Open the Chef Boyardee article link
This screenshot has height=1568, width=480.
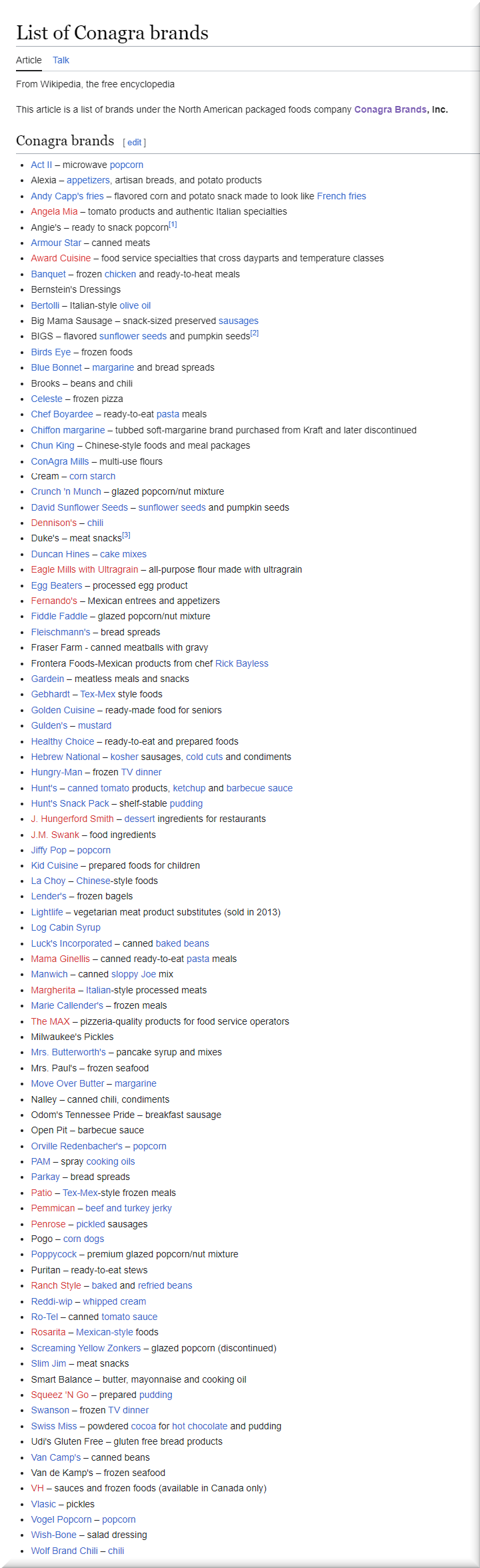[62, 414]
